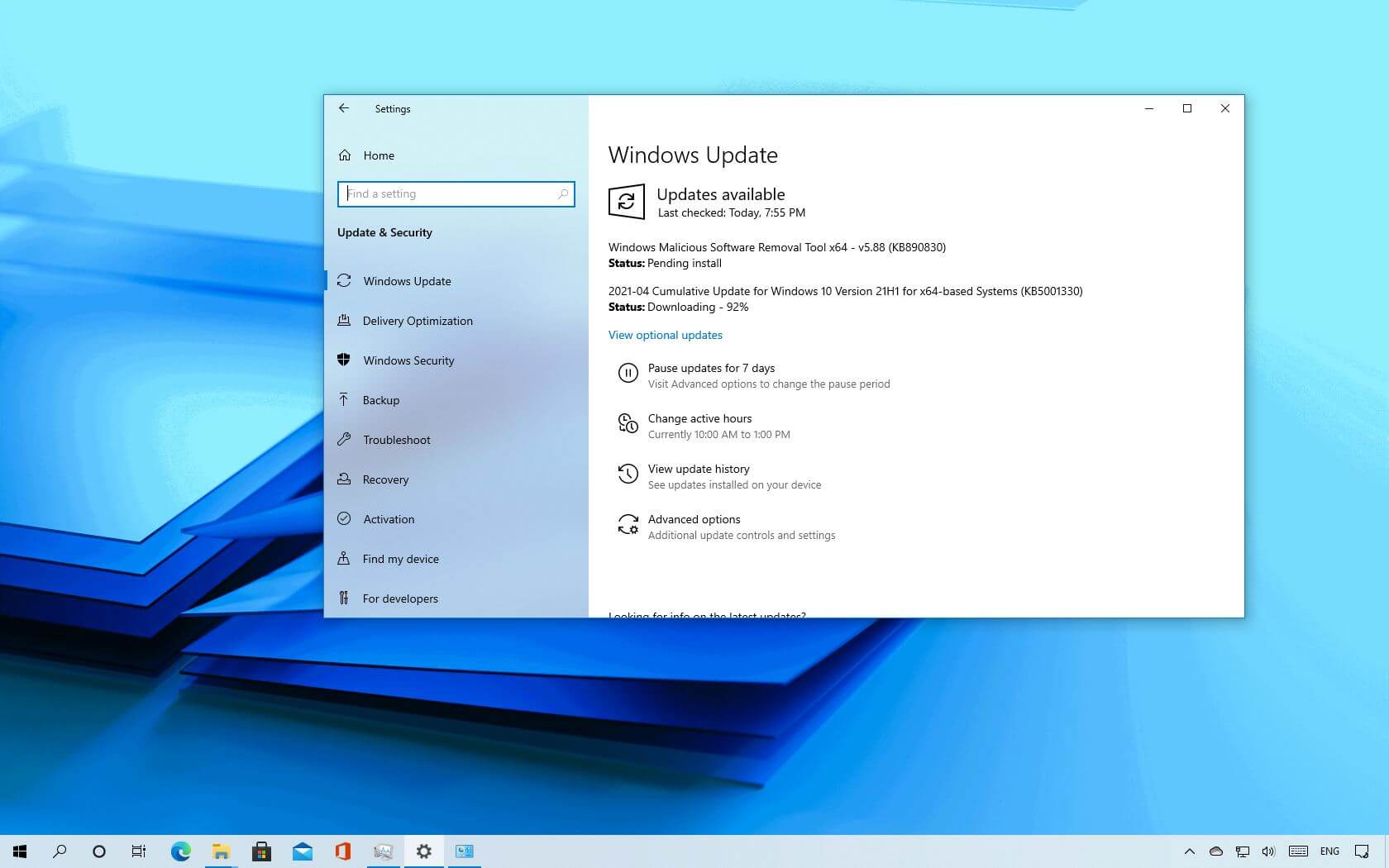
Task: Open the Windows Start menu
Action: 20,851
